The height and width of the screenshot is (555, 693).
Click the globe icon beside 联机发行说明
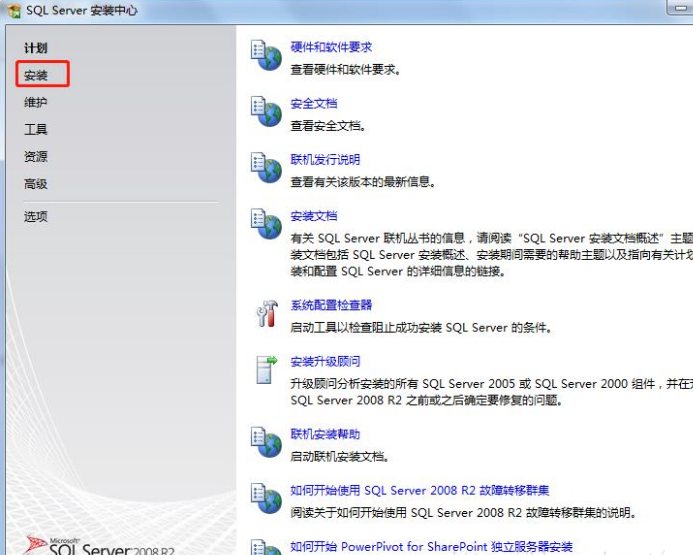(x=266, y=167)
